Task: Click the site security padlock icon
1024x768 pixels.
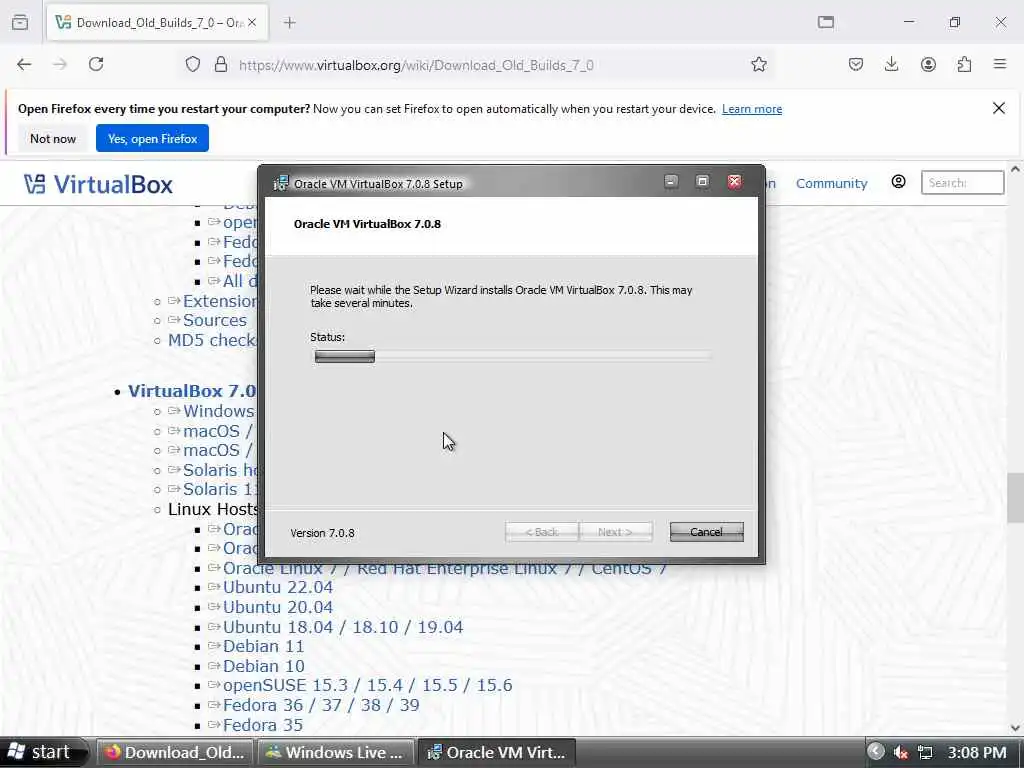Action: click(221, 64)
